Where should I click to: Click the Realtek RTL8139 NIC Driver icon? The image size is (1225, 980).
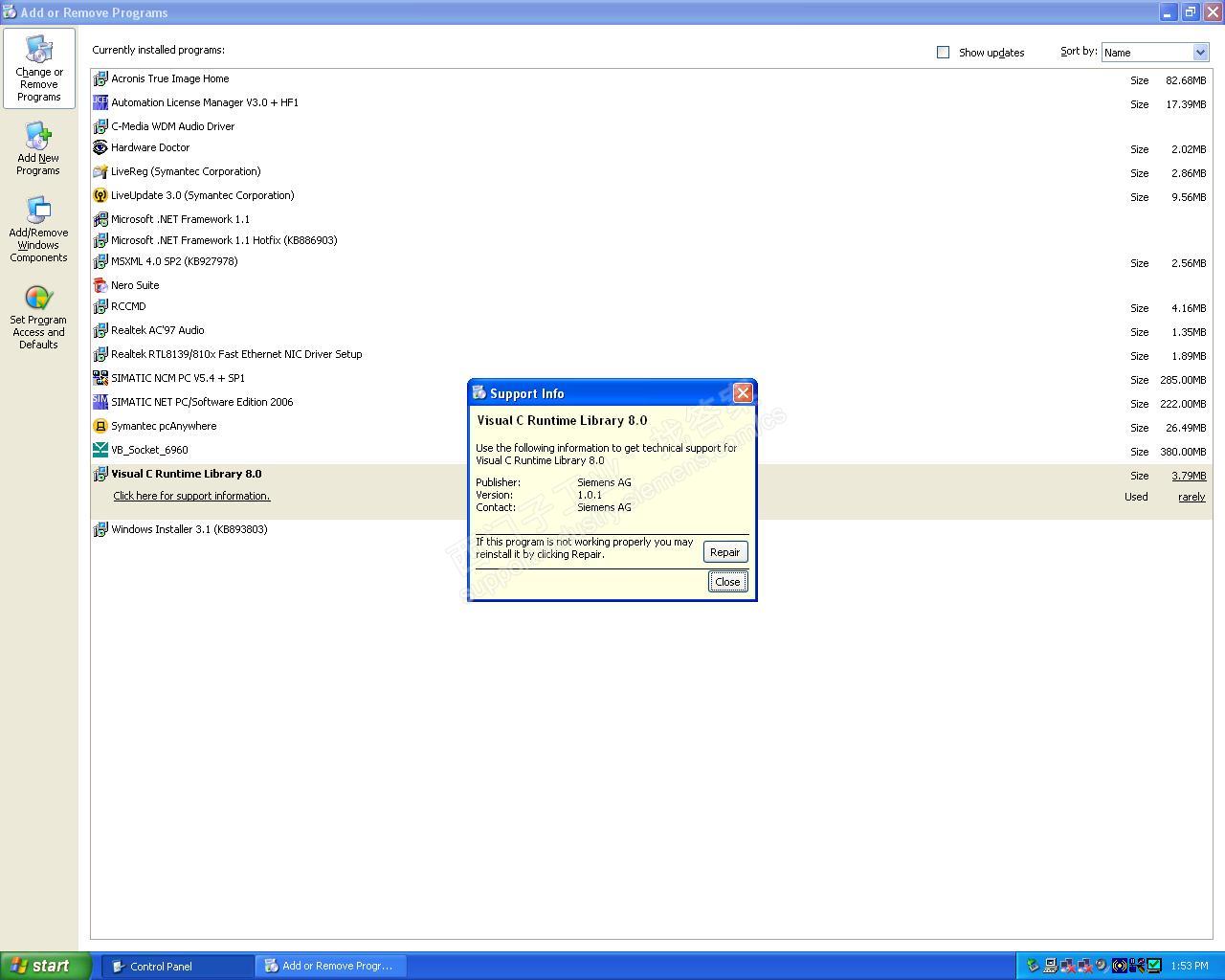(100, 354)
